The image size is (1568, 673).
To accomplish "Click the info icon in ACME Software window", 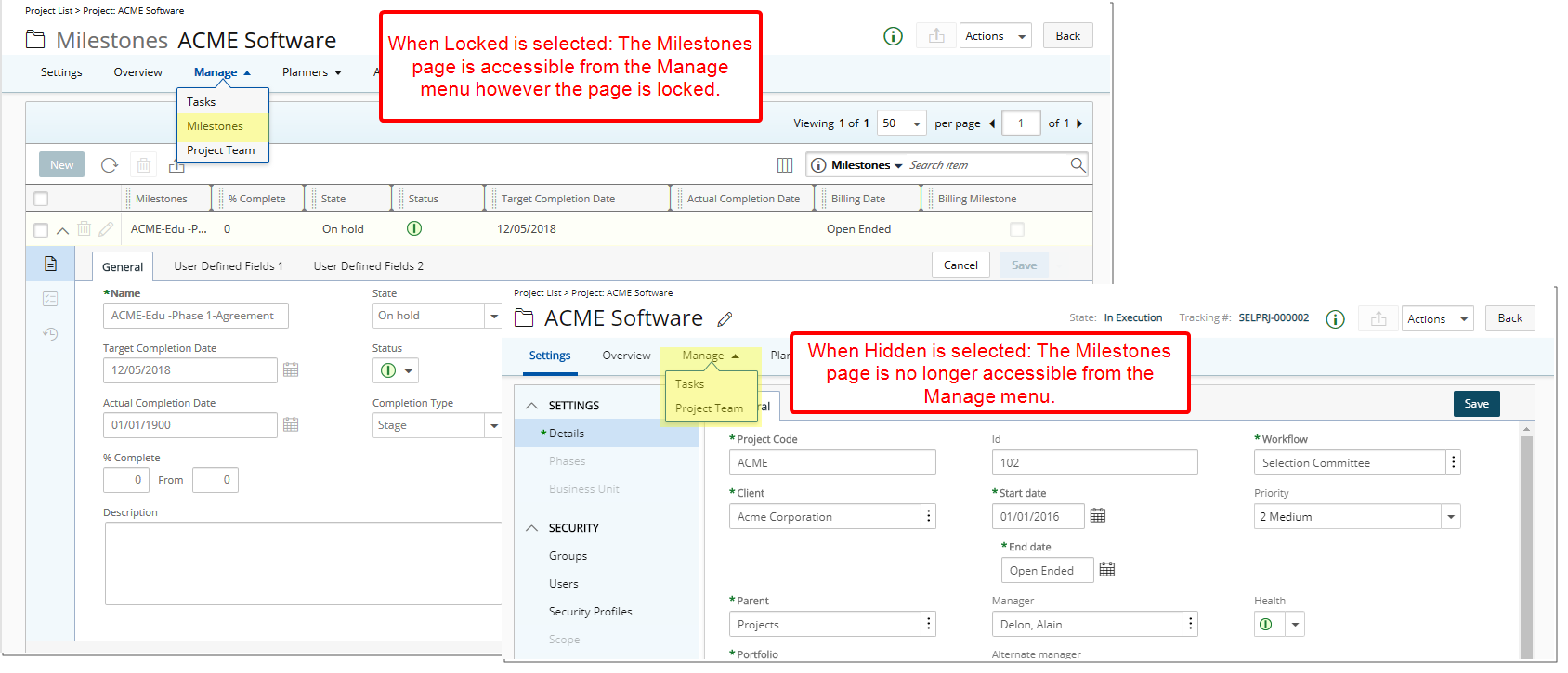I will pos(1335,319).
